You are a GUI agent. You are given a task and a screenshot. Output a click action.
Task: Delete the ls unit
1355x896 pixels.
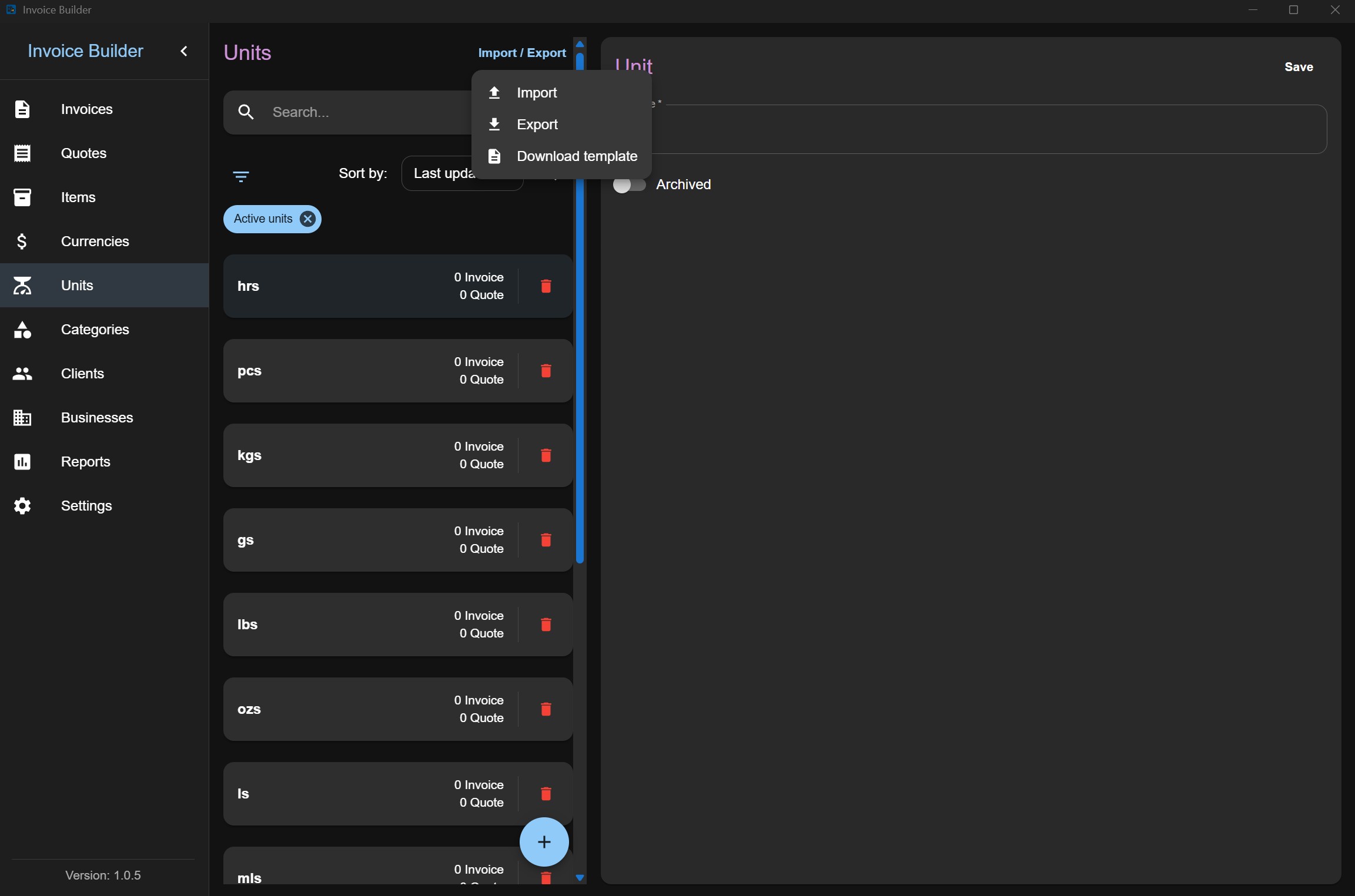pos(546,794)
